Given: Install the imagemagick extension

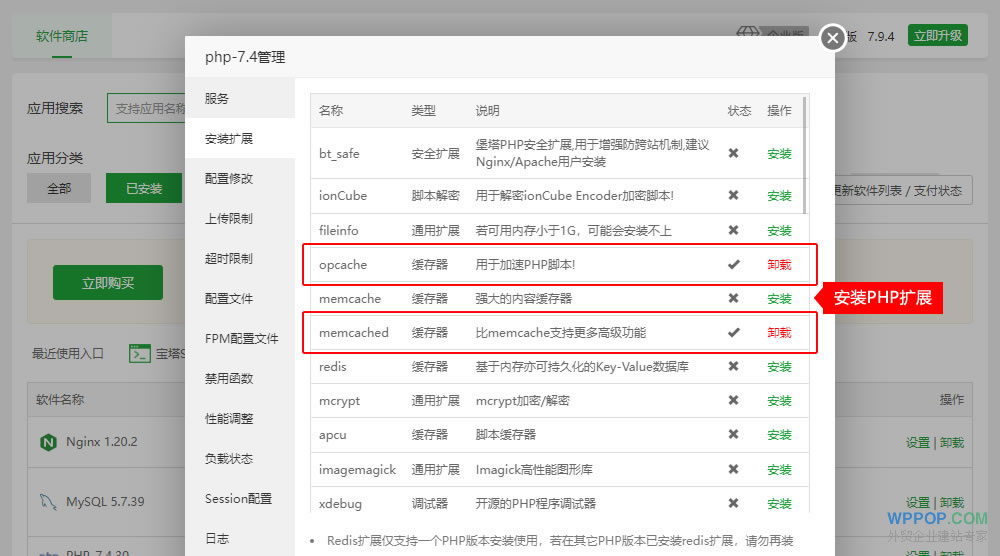Looking at the screenshot, I should click(779, 469).
